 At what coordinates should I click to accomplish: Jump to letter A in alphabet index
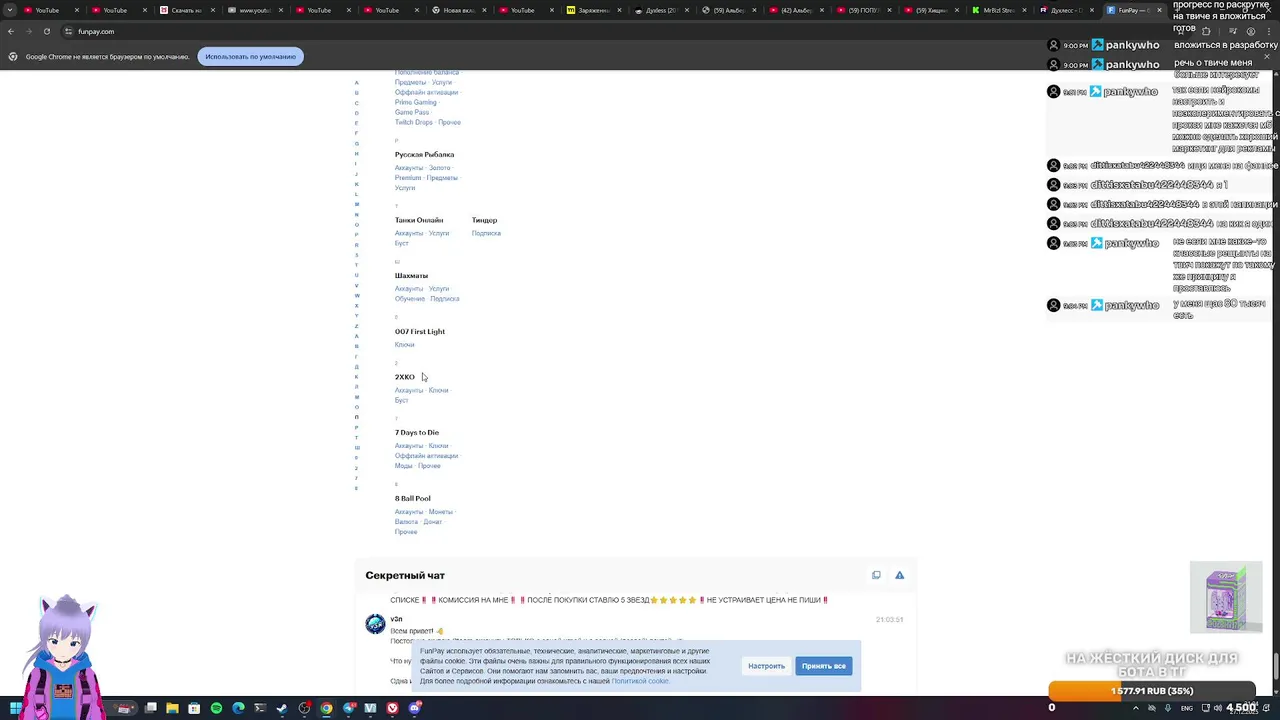pyautogui.click(x=356, y=83)
